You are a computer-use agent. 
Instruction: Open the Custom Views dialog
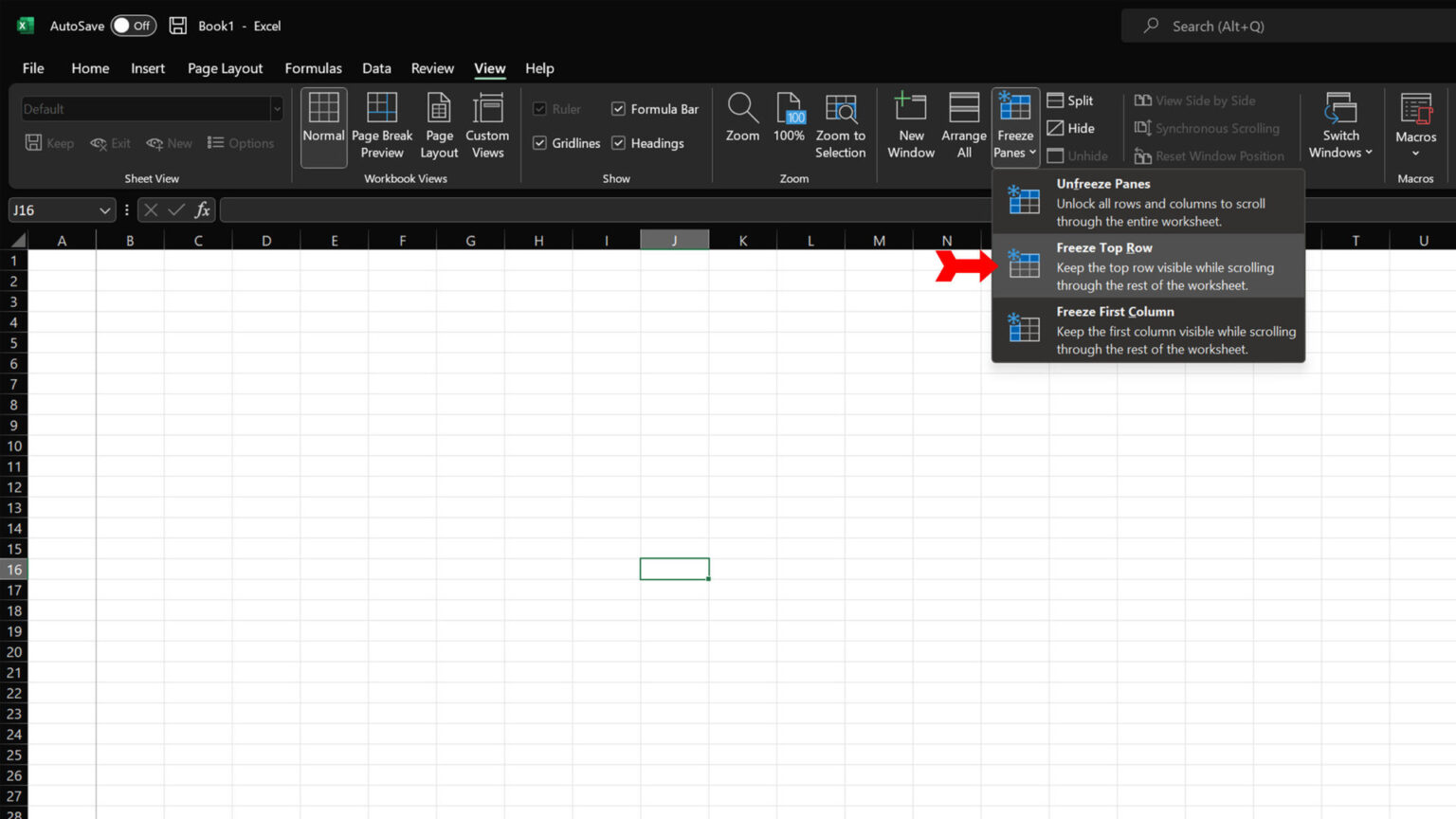pos(487,124)
